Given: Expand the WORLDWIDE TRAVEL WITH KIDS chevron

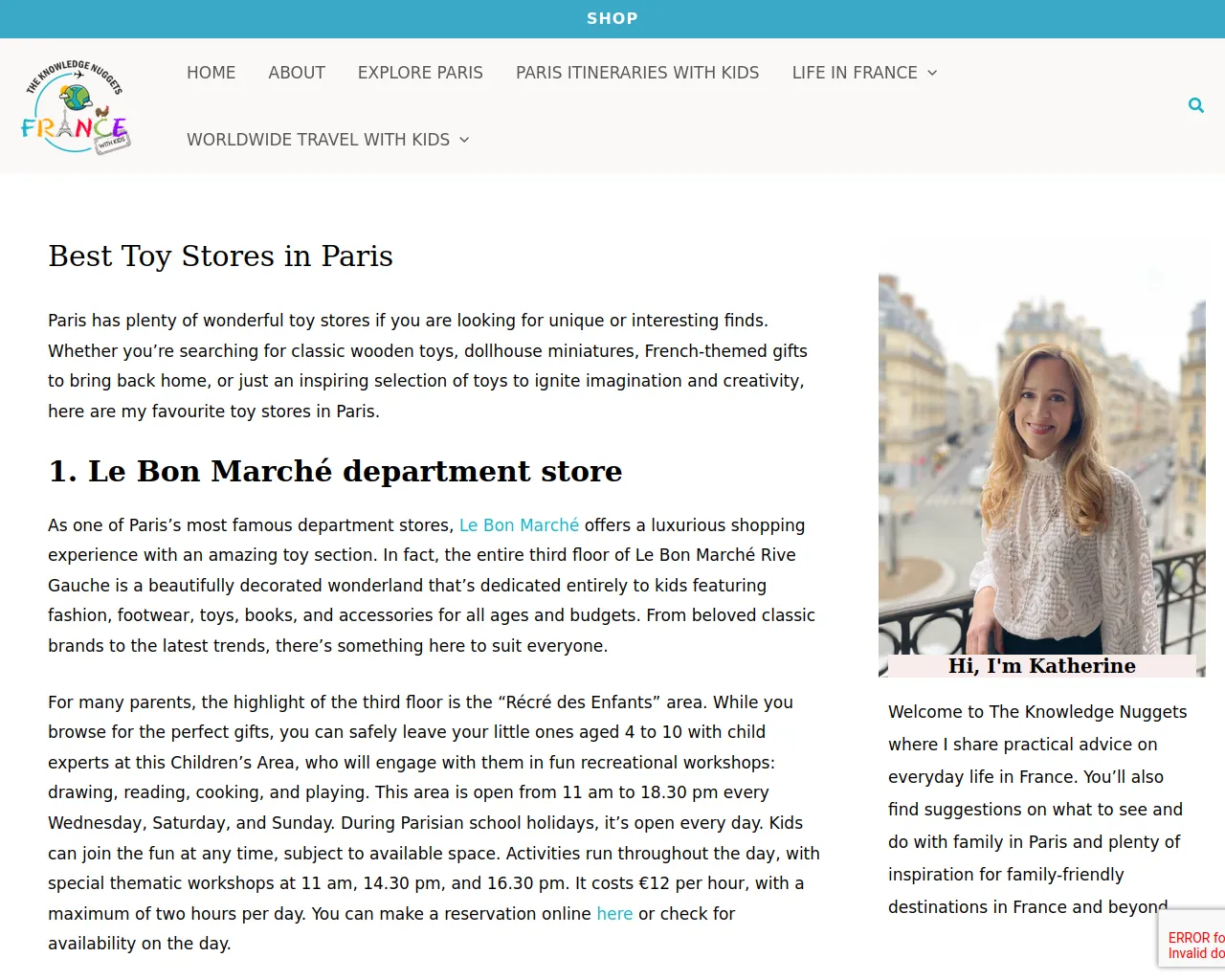Looking at the screenshot, I should (464, 140).
